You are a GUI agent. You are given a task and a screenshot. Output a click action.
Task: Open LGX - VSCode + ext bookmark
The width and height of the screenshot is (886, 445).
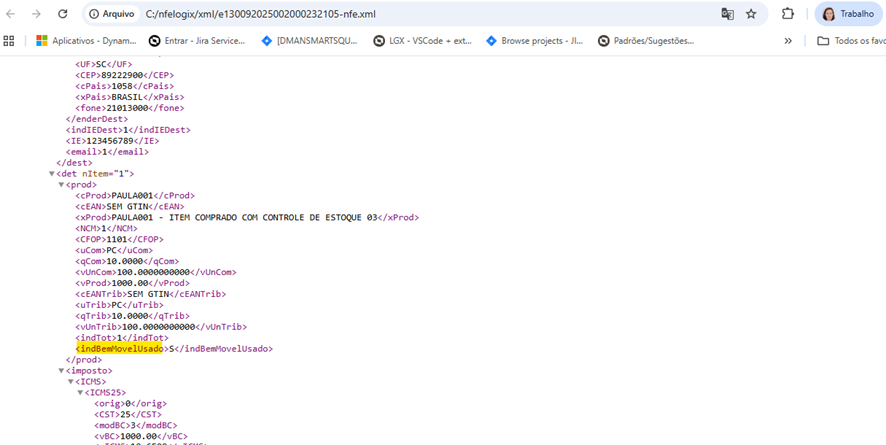click(422, 41)
